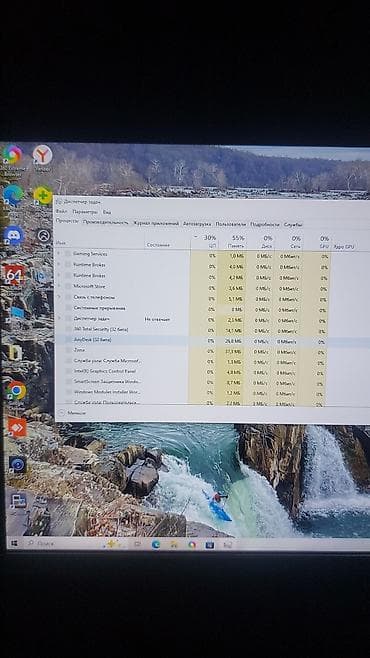Expand the first Runtime Broker row
The image size is (370, 658).
[58, 264]
